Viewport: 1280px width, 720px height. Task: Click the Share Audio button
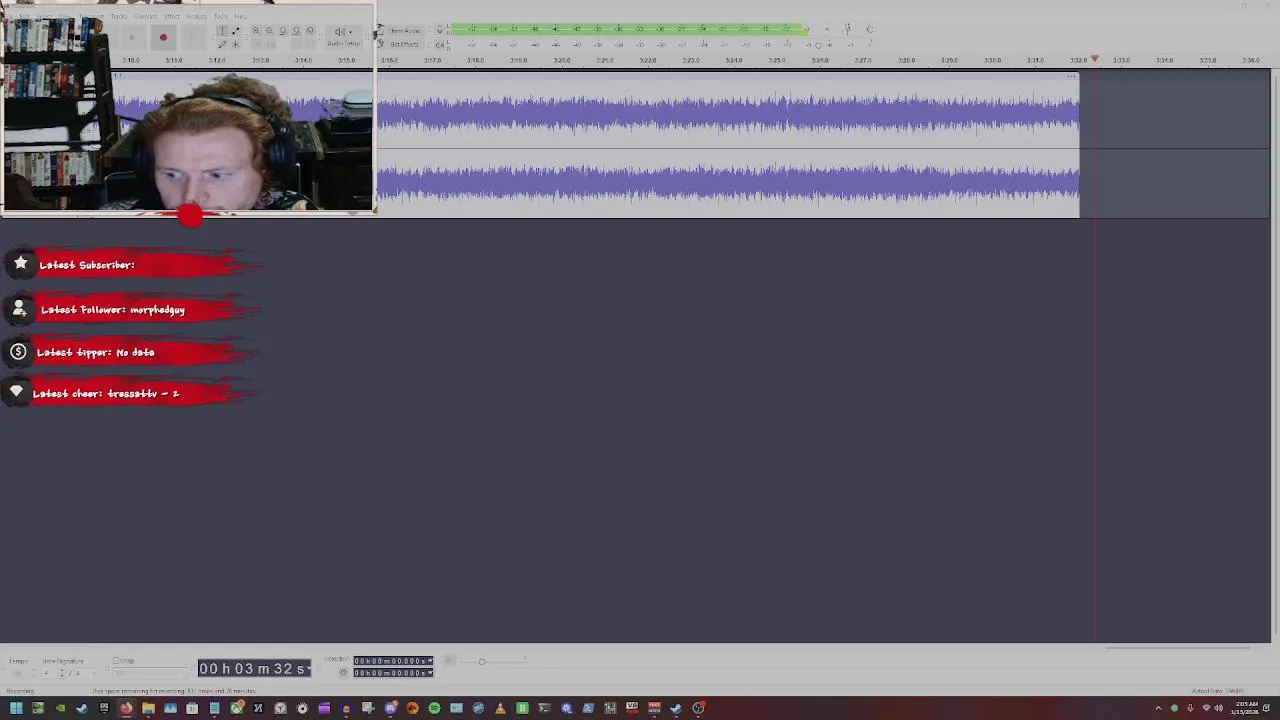click(x=405, y=31)
